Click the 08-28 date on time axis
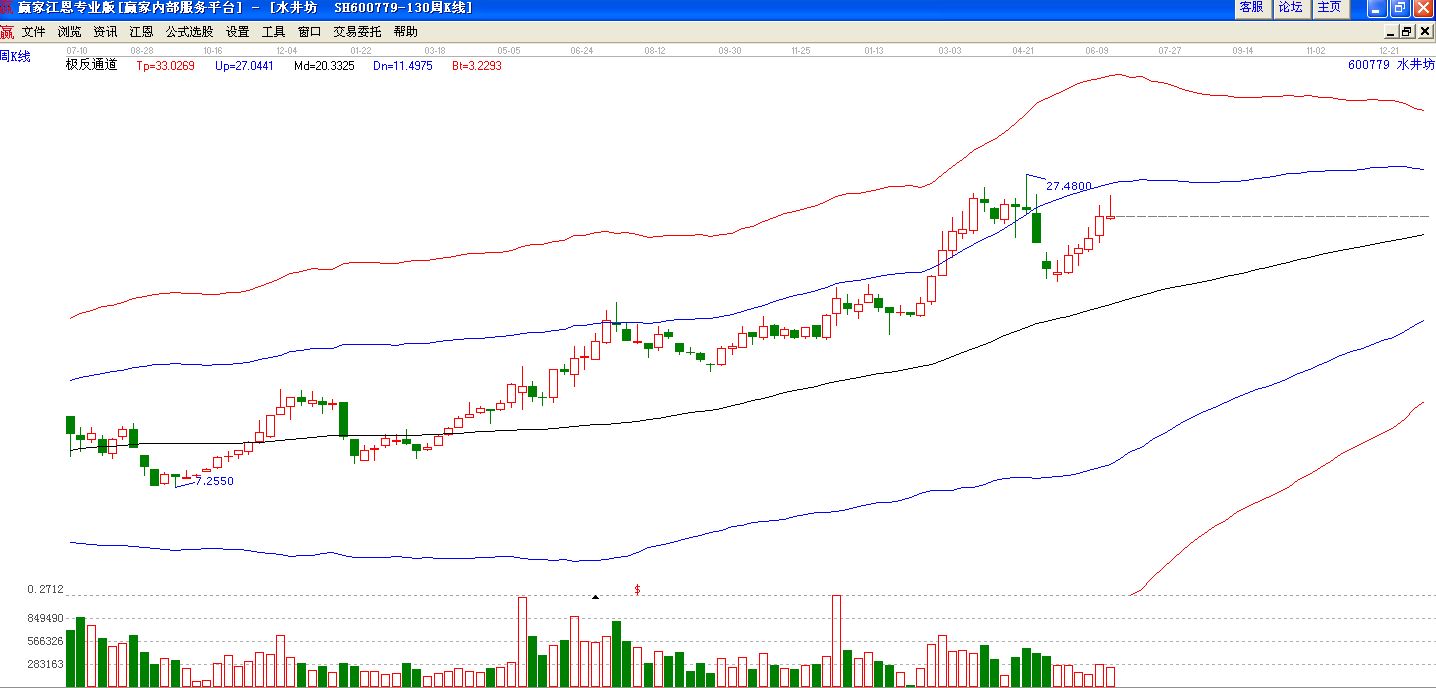The image size is (1436, 688). pos(142,50)
